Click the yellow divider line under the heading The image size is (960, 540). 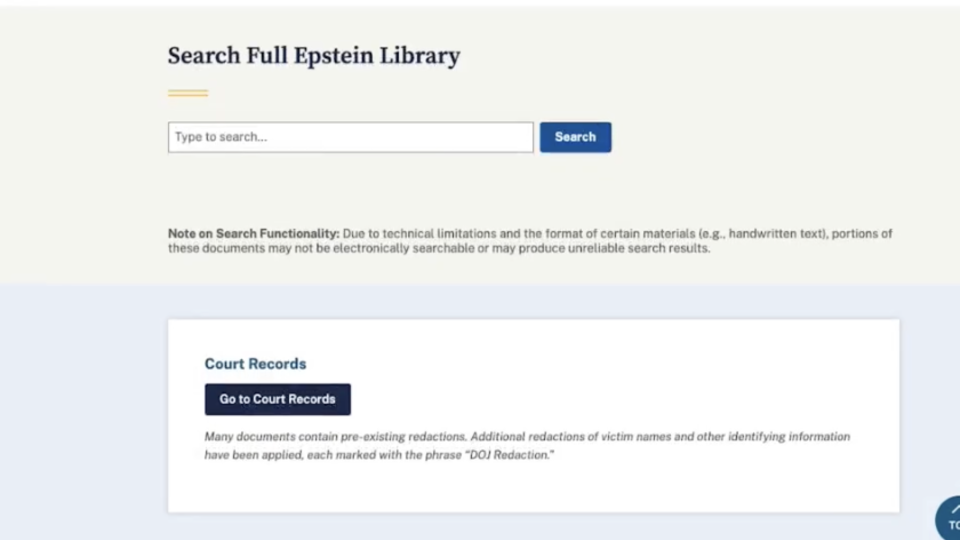[188, 93]
